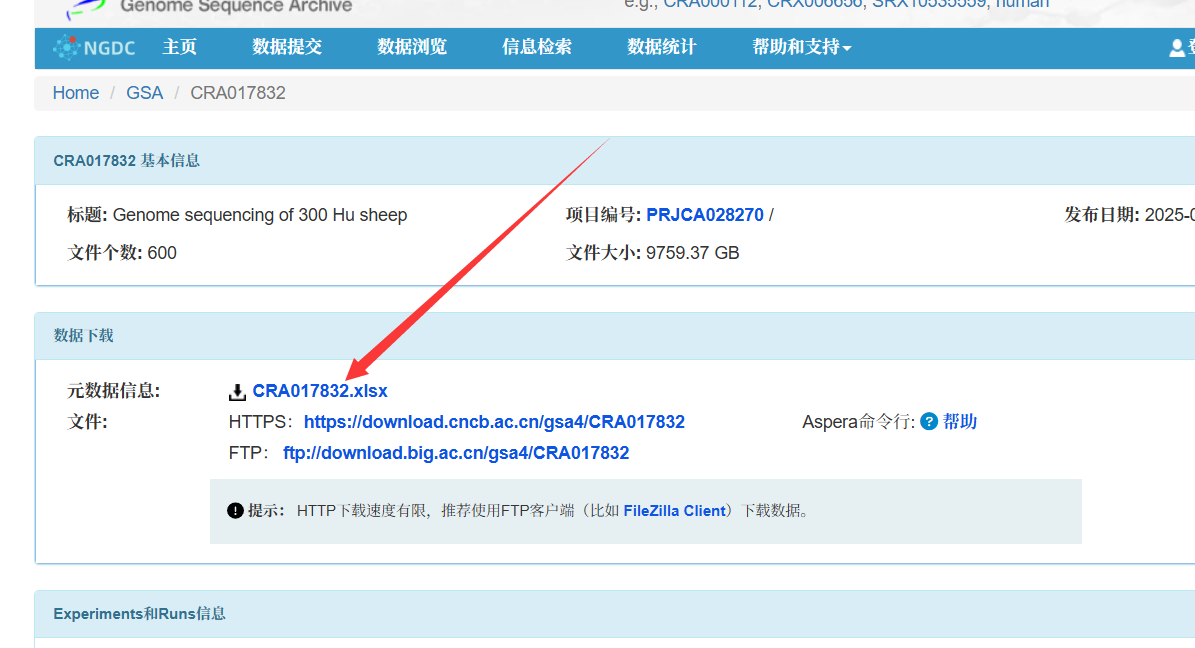Click the CRA017832 基本信息 panel heading

tap(127, 161)
